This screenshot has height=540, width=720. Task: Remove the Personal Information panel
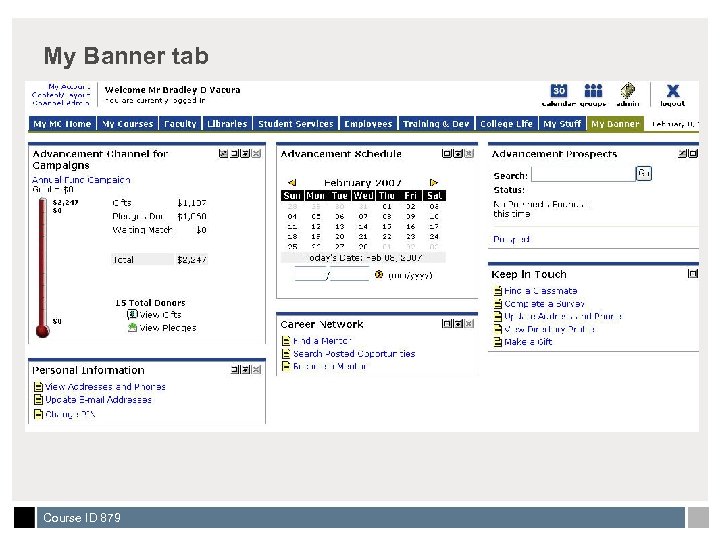pos(256,369)
